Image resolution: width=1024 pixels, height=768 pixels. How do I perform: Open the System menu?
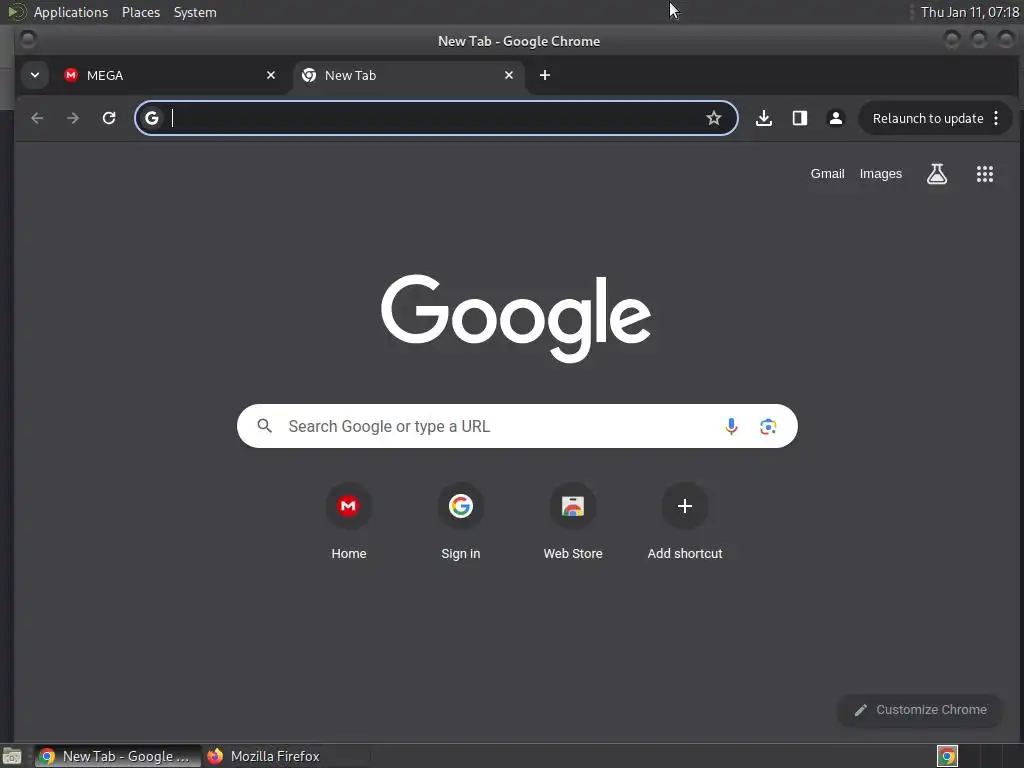tap(195, 12)
